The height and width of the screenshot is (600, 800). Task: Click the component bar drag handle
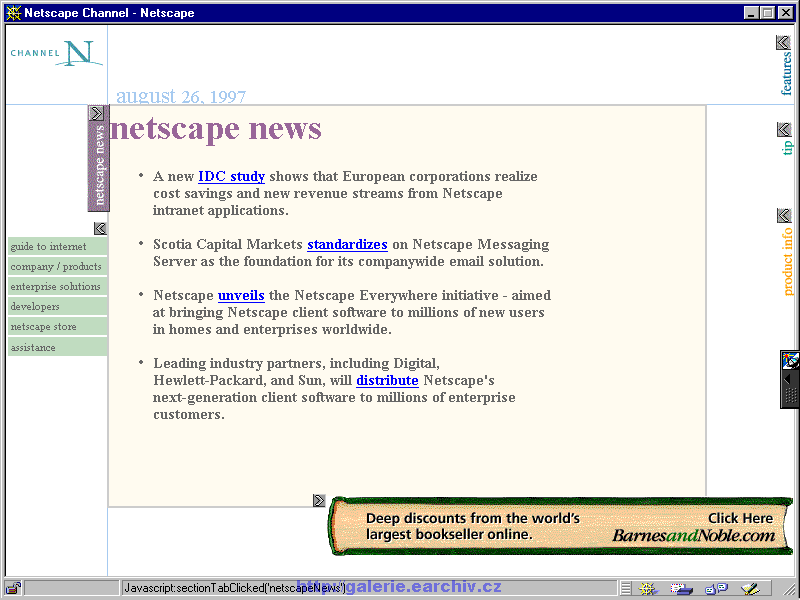[626, 589]
